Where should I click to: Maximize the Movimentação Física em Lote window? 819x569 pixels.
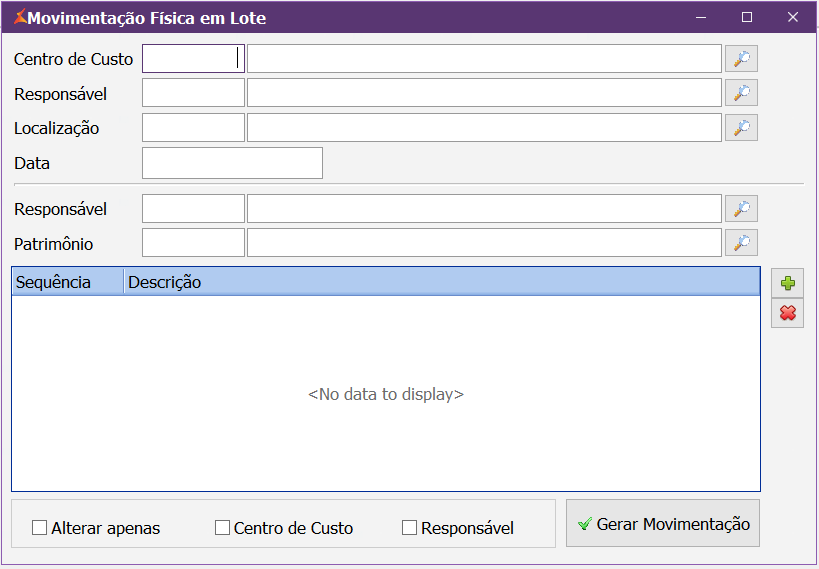pyautogui.click(x=747, y=17)
